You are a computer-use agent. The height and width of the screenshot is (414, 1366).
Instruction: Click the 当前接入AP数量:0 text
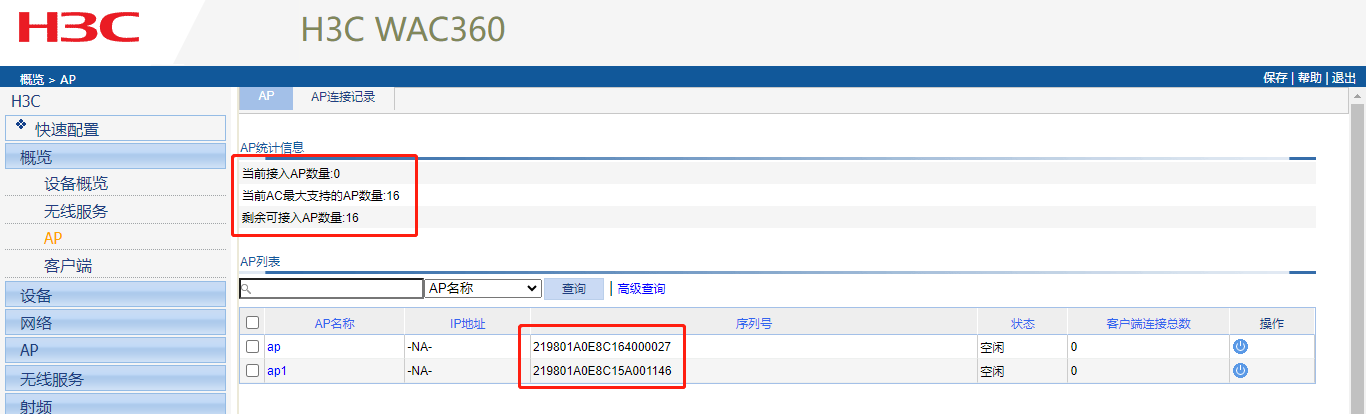click(291, 174)
